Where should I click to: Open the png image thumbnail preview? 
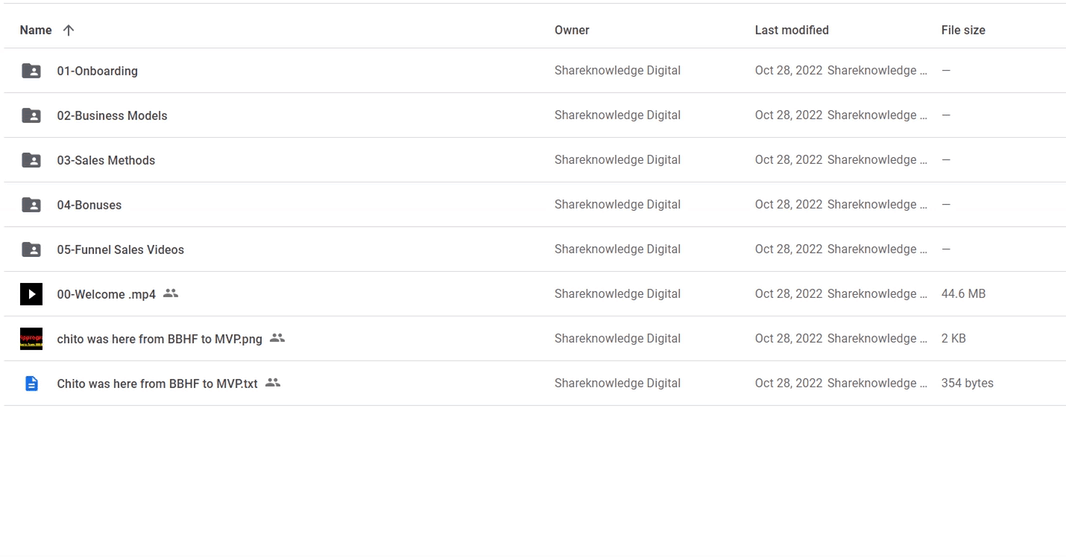31,339
